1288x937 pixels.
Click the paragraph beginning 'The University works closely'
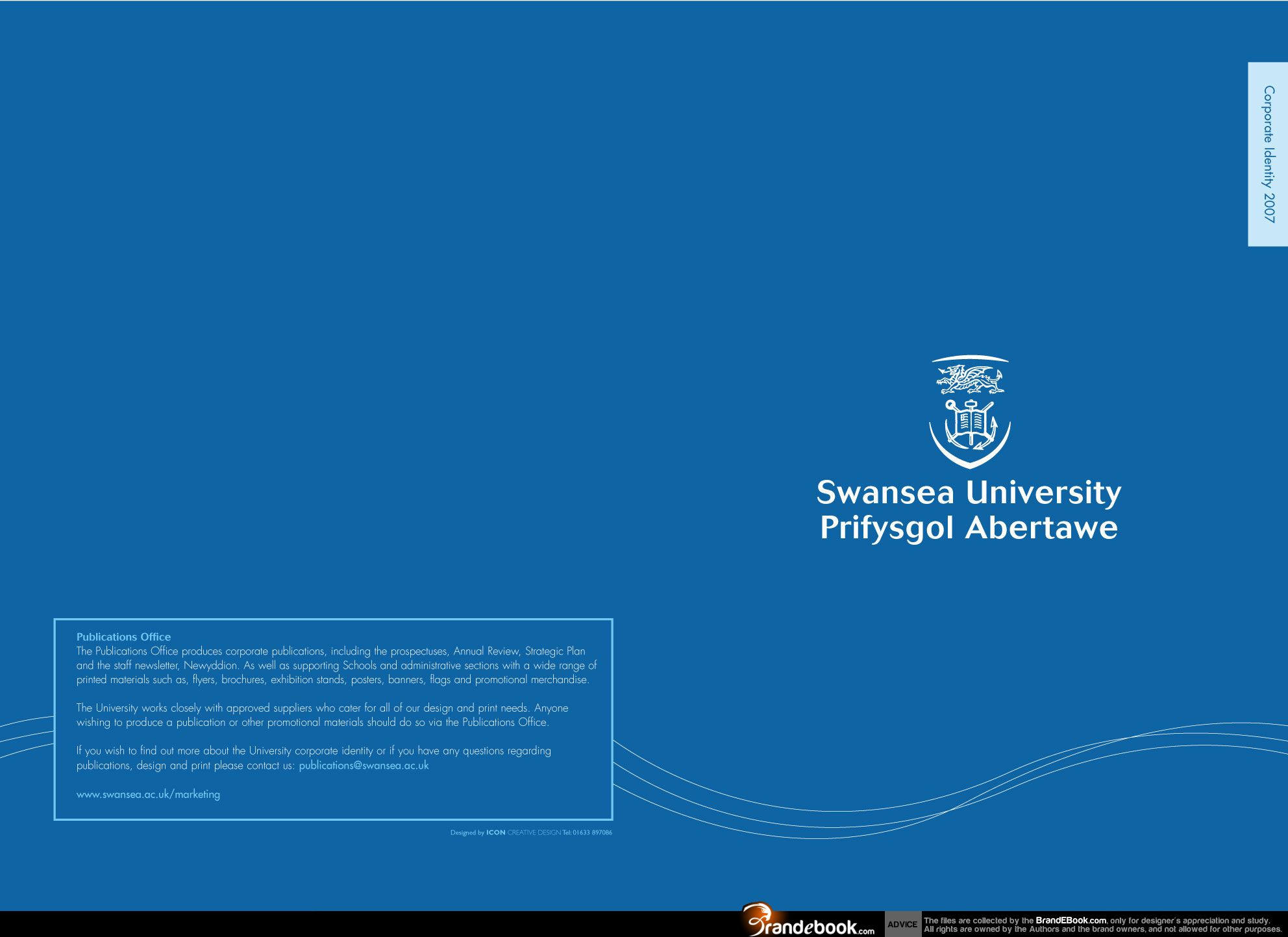(x=322, y=715)
